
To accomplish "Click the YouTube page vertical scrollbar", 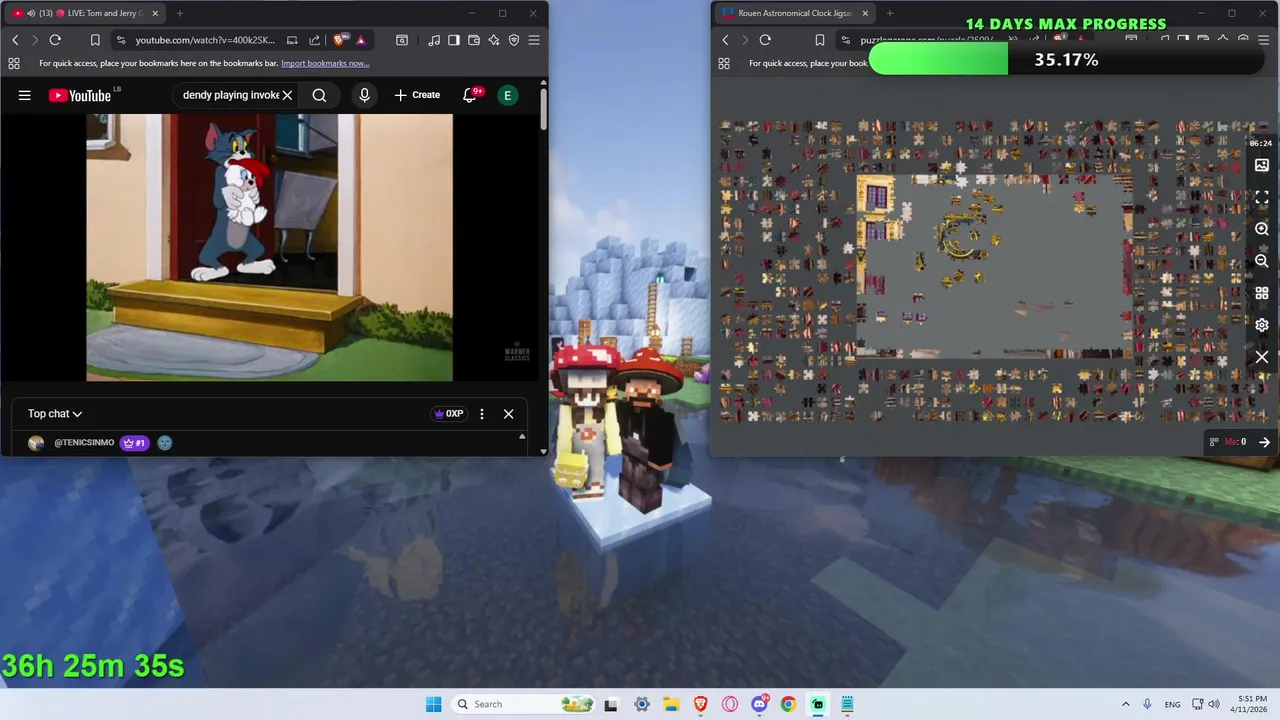I will click(x=543, y=110).
